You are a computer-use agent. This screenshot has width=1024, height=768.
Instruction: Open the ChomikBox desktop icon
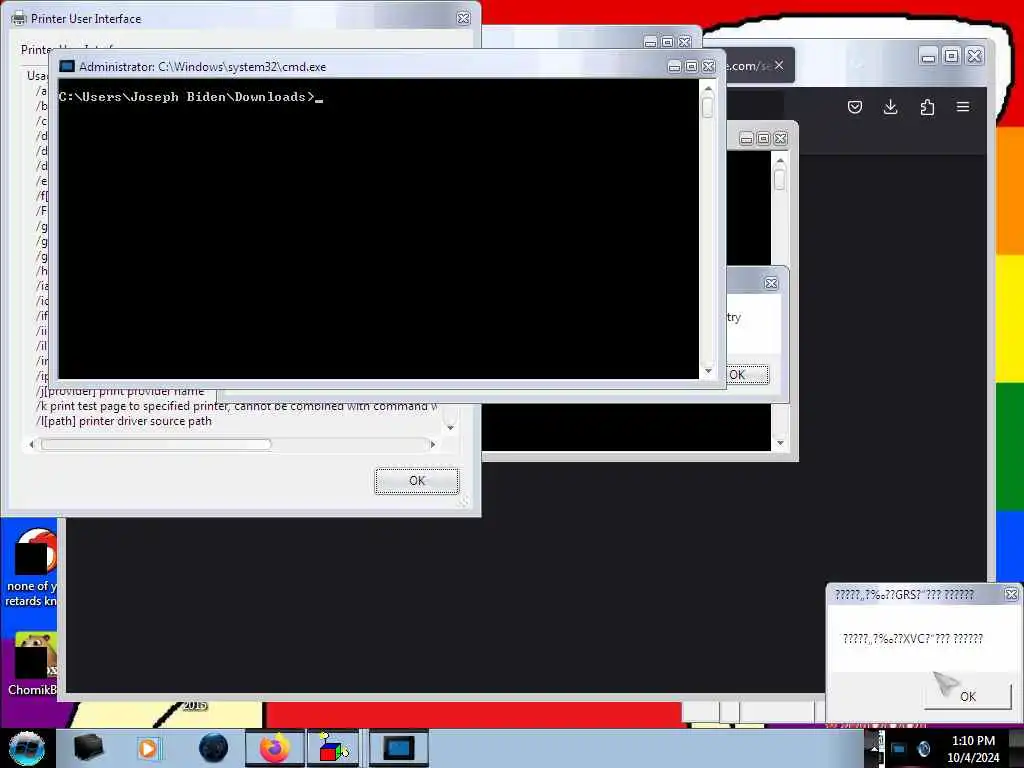click(31, 665)
